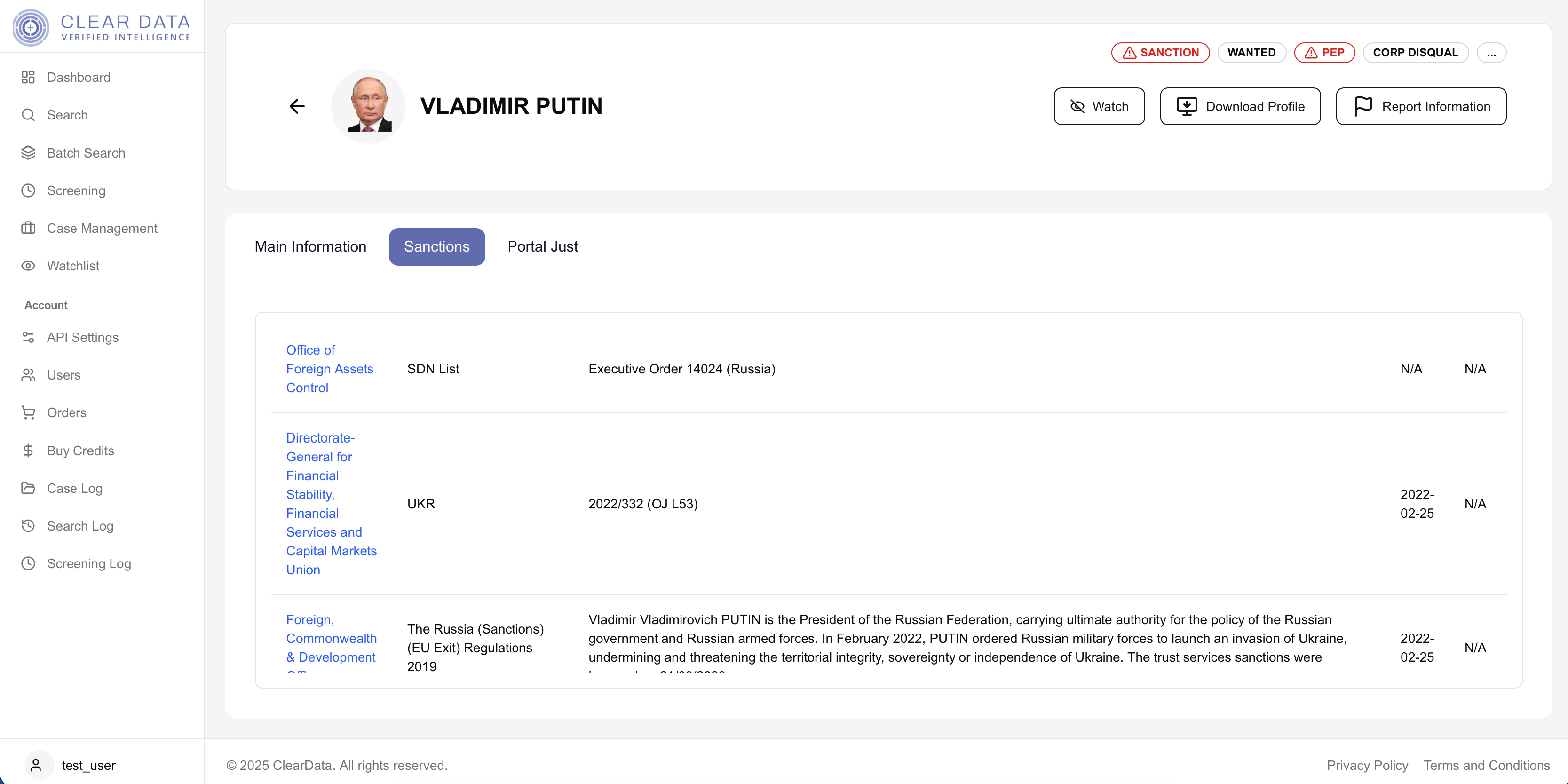This screenshot has height=784, width=1568.
Task: Open Batch Search layers icon
Action: click(x=28, y=153)
